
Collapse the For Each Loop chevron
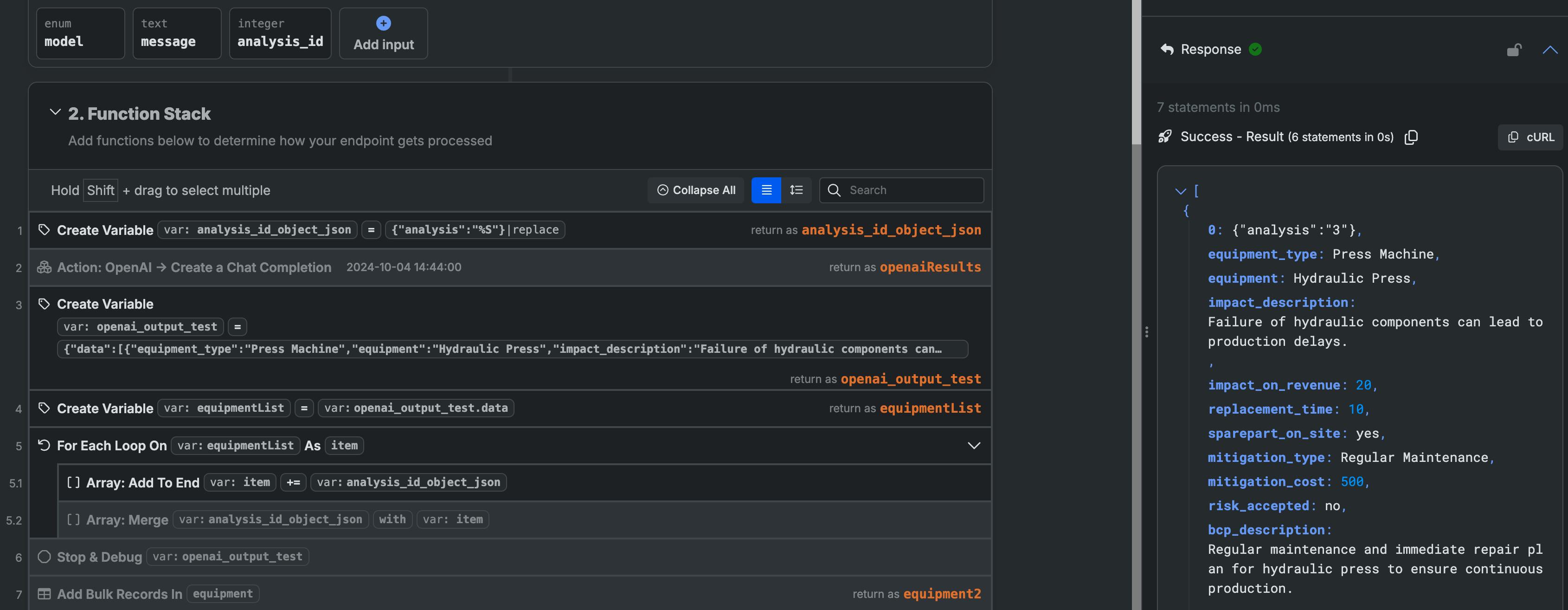(974, 446)
